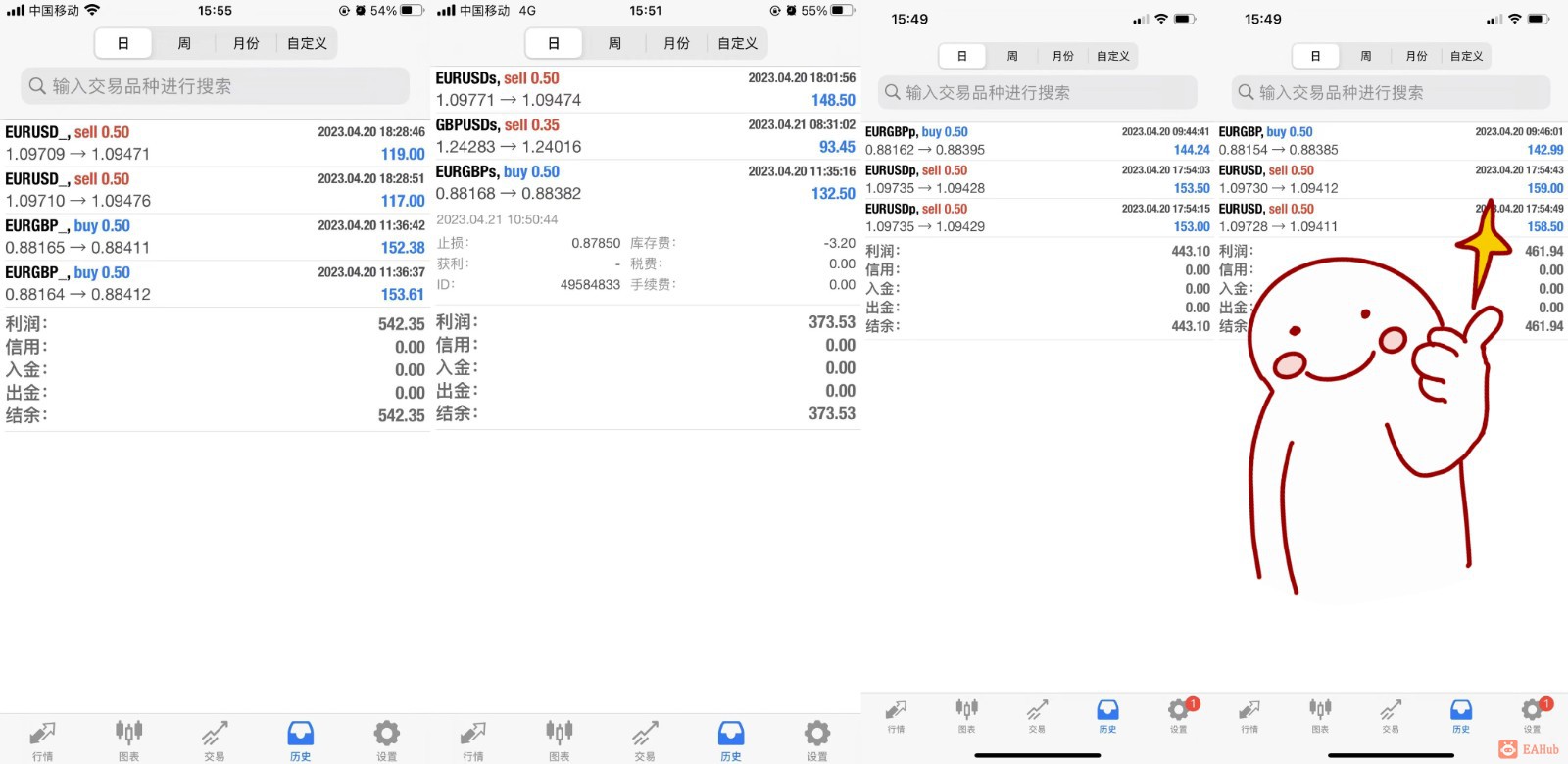
Task: Switch to 月份 tab in the EURGBPp screen
Action: [1063, 56]
